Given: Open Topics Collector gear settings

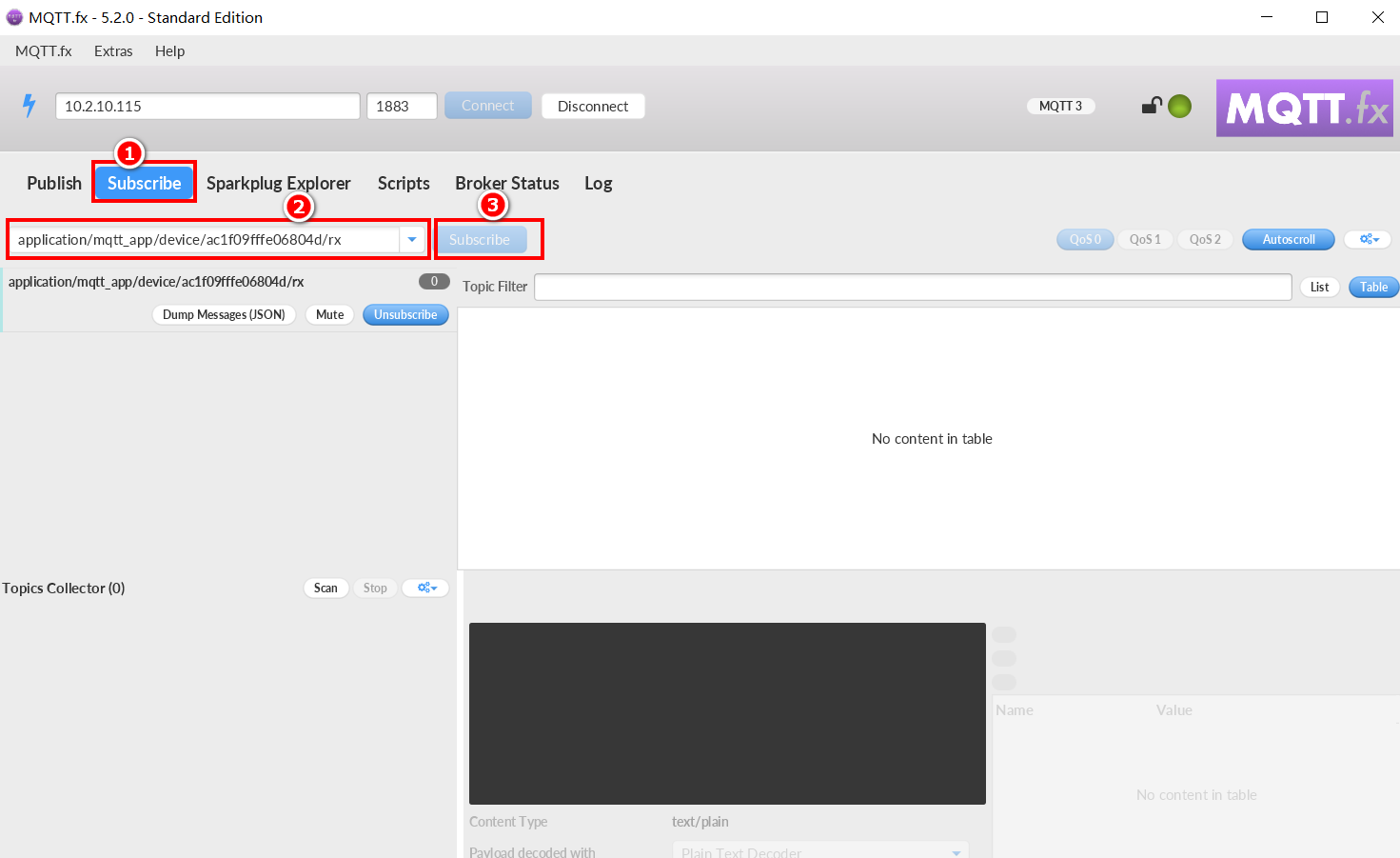Looking at the screenshot, I should click(x=425, y=589).
